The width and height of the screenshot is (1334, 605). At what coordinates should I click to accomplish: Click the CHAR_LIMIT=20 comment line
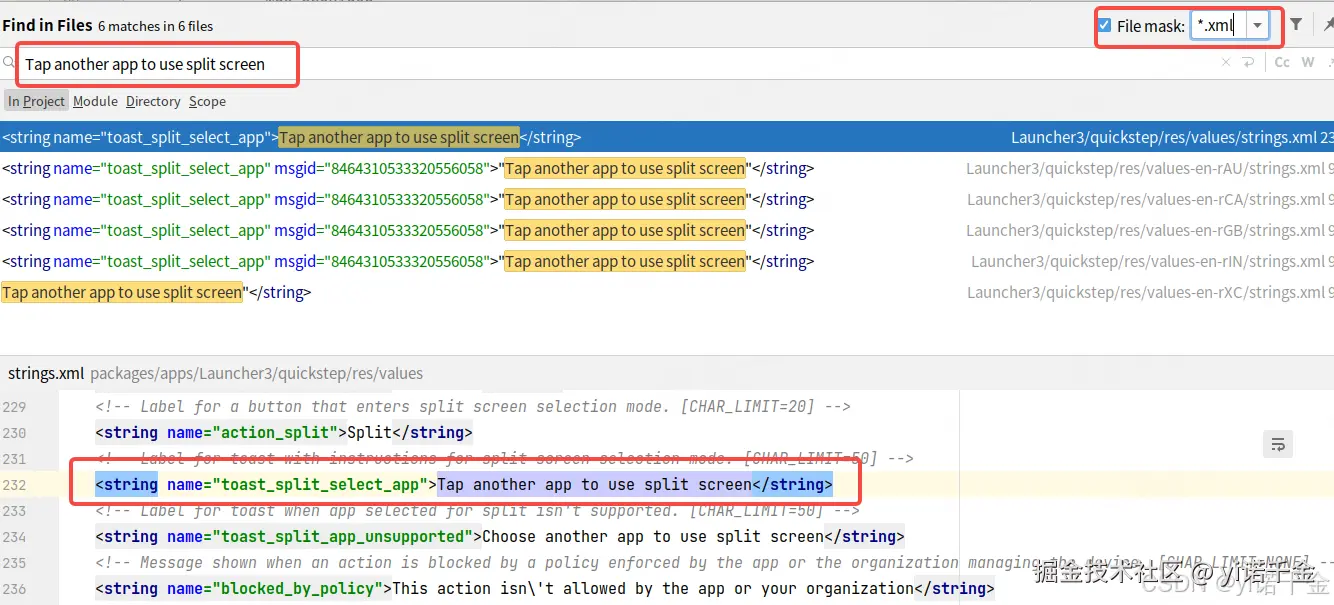(x=473, y=406)
